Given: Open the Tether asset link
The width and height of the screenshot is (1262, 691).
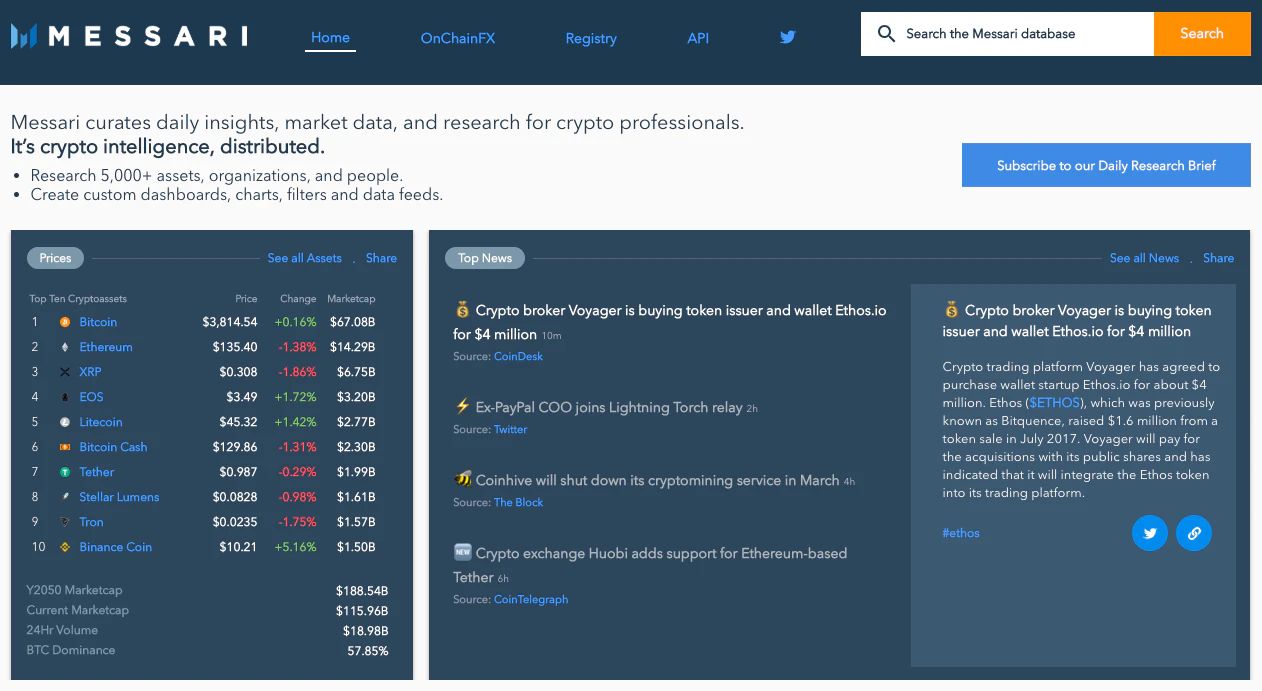Looking at the screenshot, I should click(97, 472).
